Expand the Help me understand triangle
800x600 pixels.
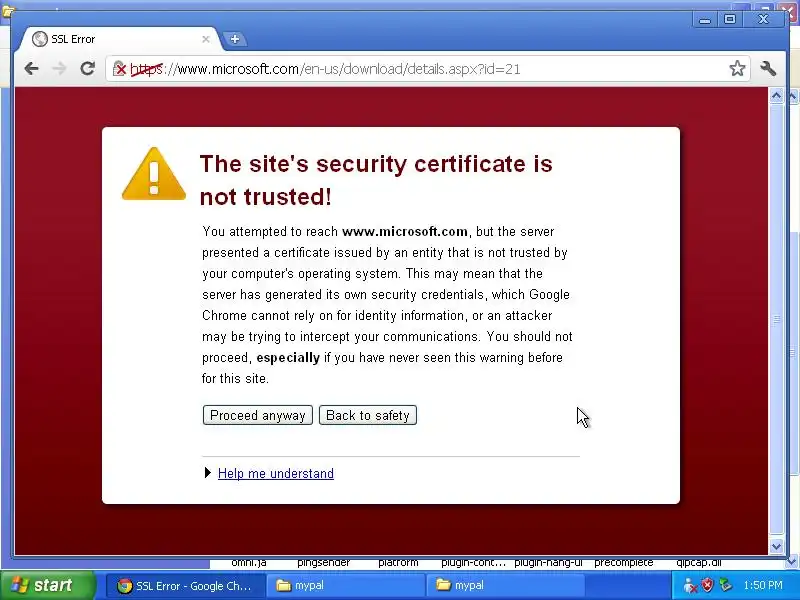[207, 473]
